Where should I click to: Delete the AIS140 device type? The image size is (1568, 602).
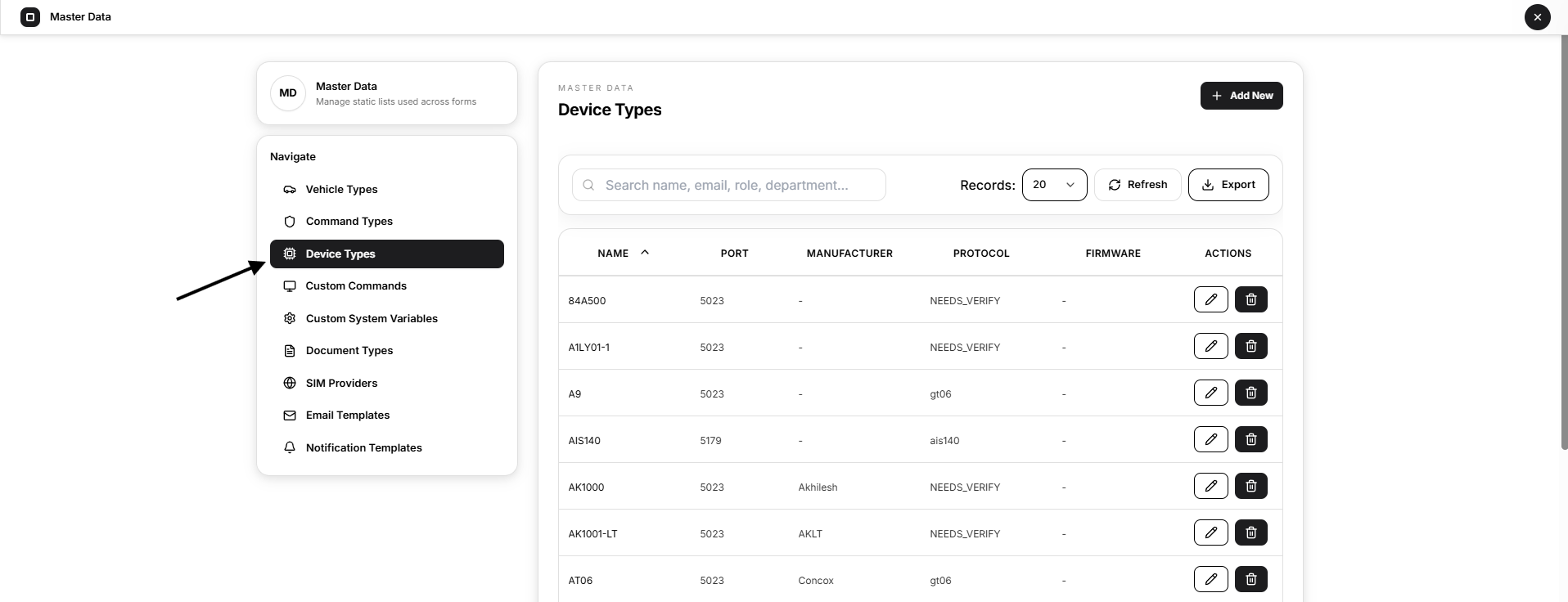click(x=1250, y=439)
